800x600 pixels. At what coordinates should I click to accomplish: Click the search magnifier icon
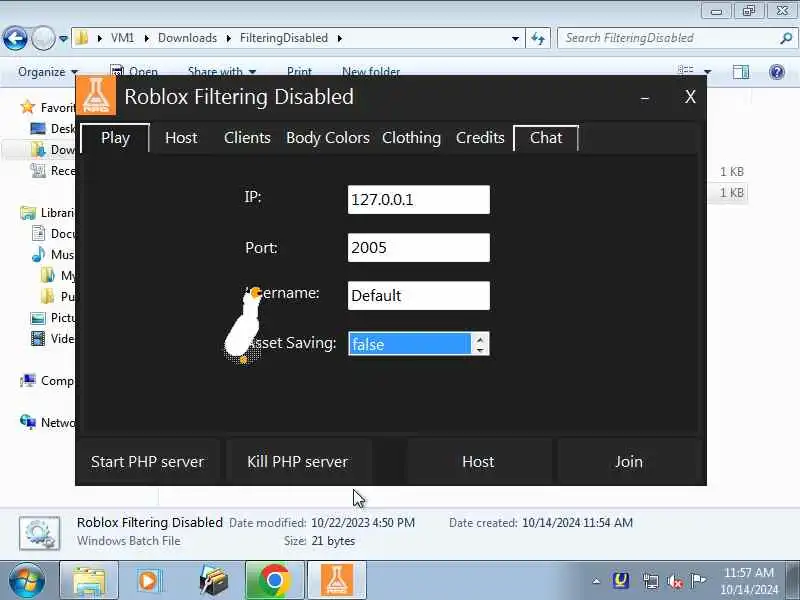point(786,38)
